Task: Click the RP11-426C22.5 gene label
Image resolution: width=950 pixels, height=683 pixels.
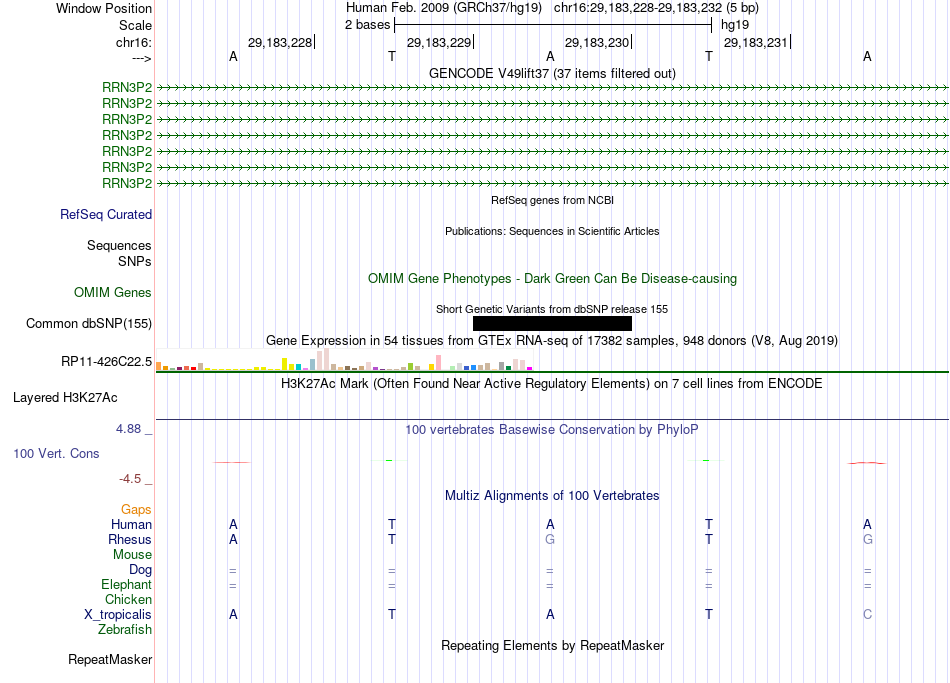Action: click(x=106, y=362)
